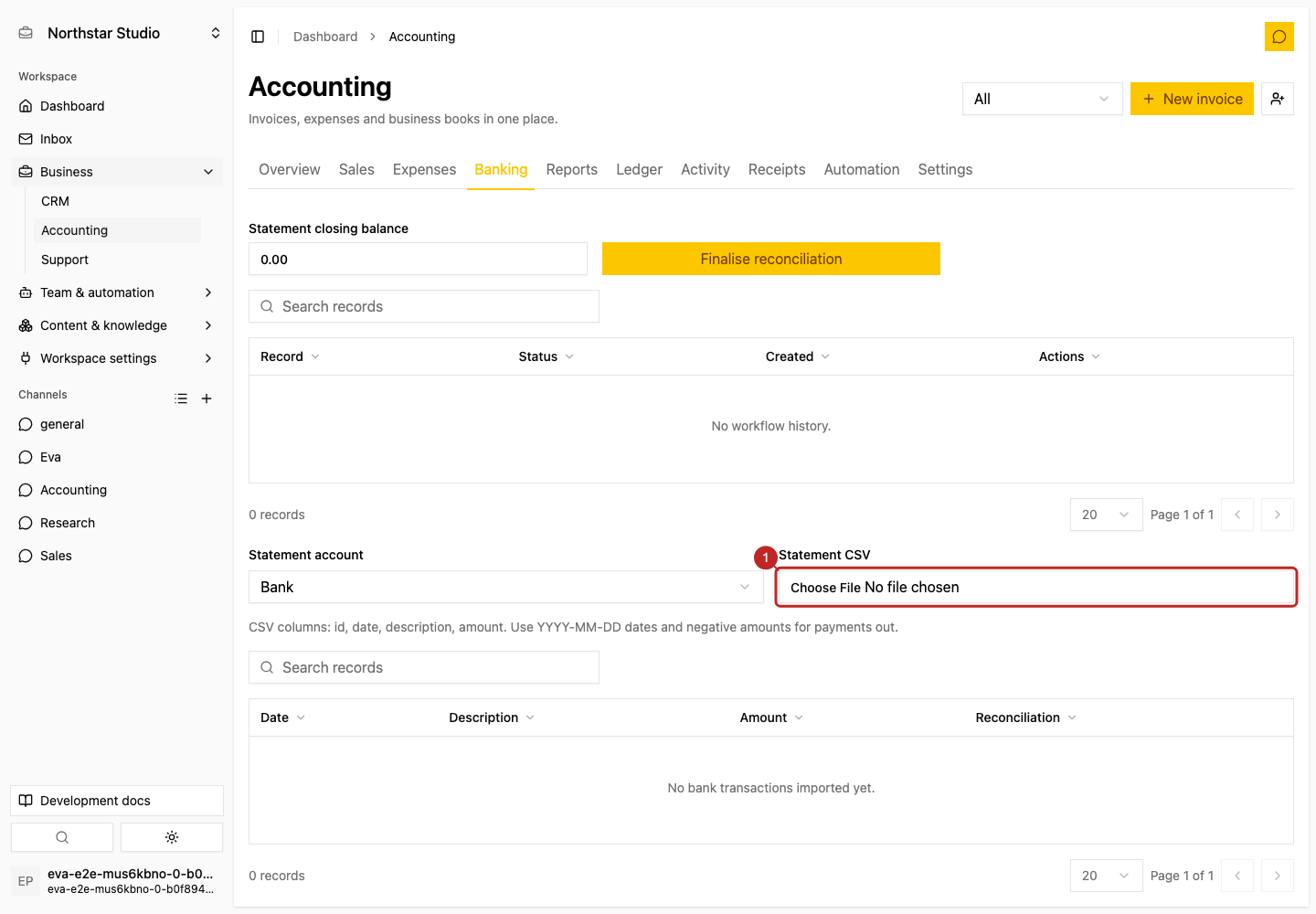Open the Research channel

(x=117, y=523)
